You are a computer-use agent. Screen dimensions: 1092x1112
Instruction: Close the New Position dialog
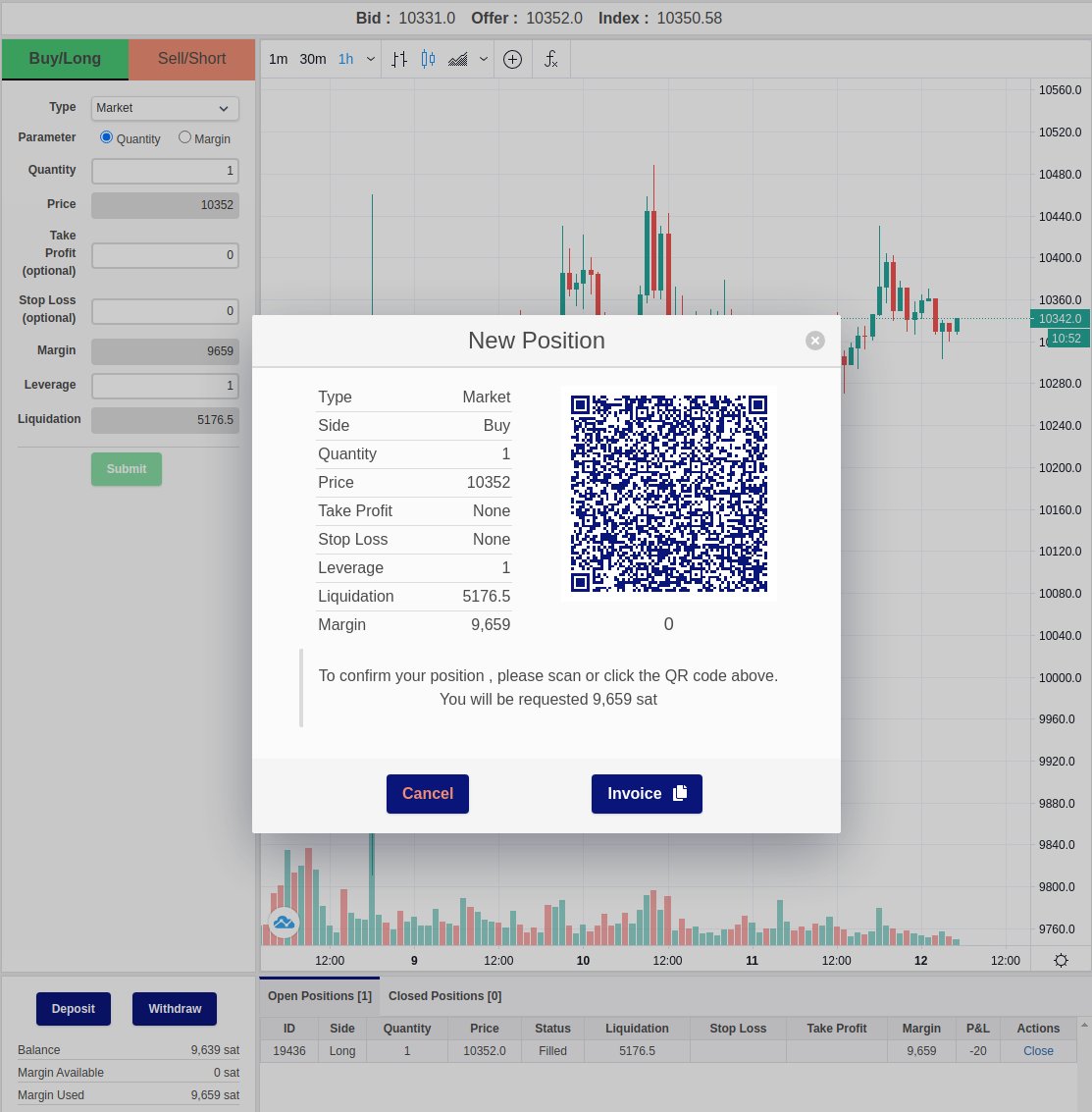tap(815, 341)
